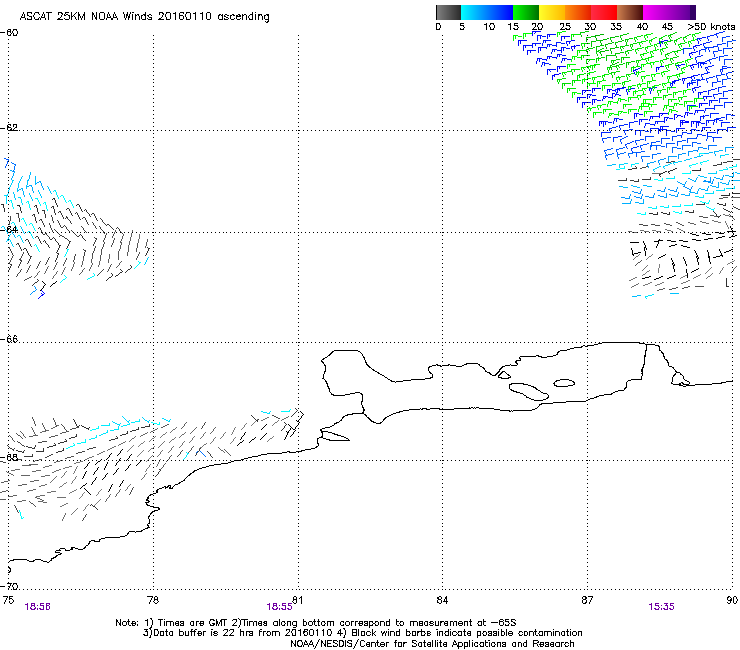Image resolution: width=740 pixels, height=650 pixels.
Task: Click the note line 'Times are GMT'
Action: pos(193,623)
